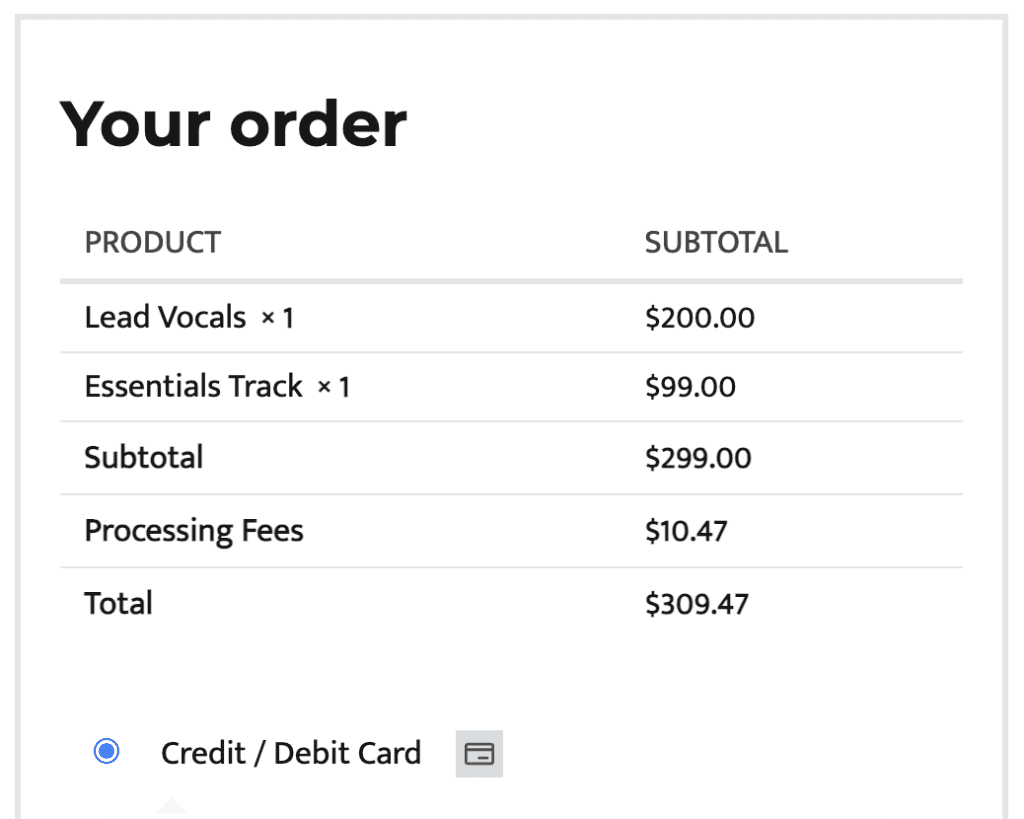The height and width of the screenshot is (819, 1024).
Task: Click the $309.47 total amount
Action: click(697, 604)
